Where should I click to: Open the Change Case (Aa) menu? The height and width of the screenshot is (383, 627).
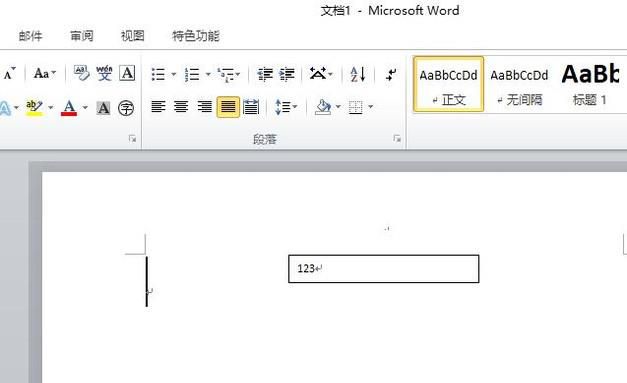(45, 74)
